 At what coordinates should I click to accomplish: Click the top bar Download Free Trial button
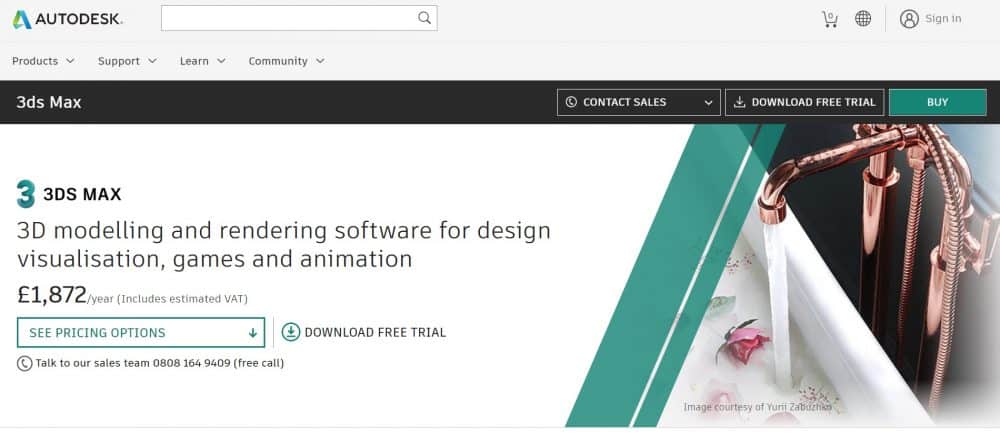click(x=804, y=102)
